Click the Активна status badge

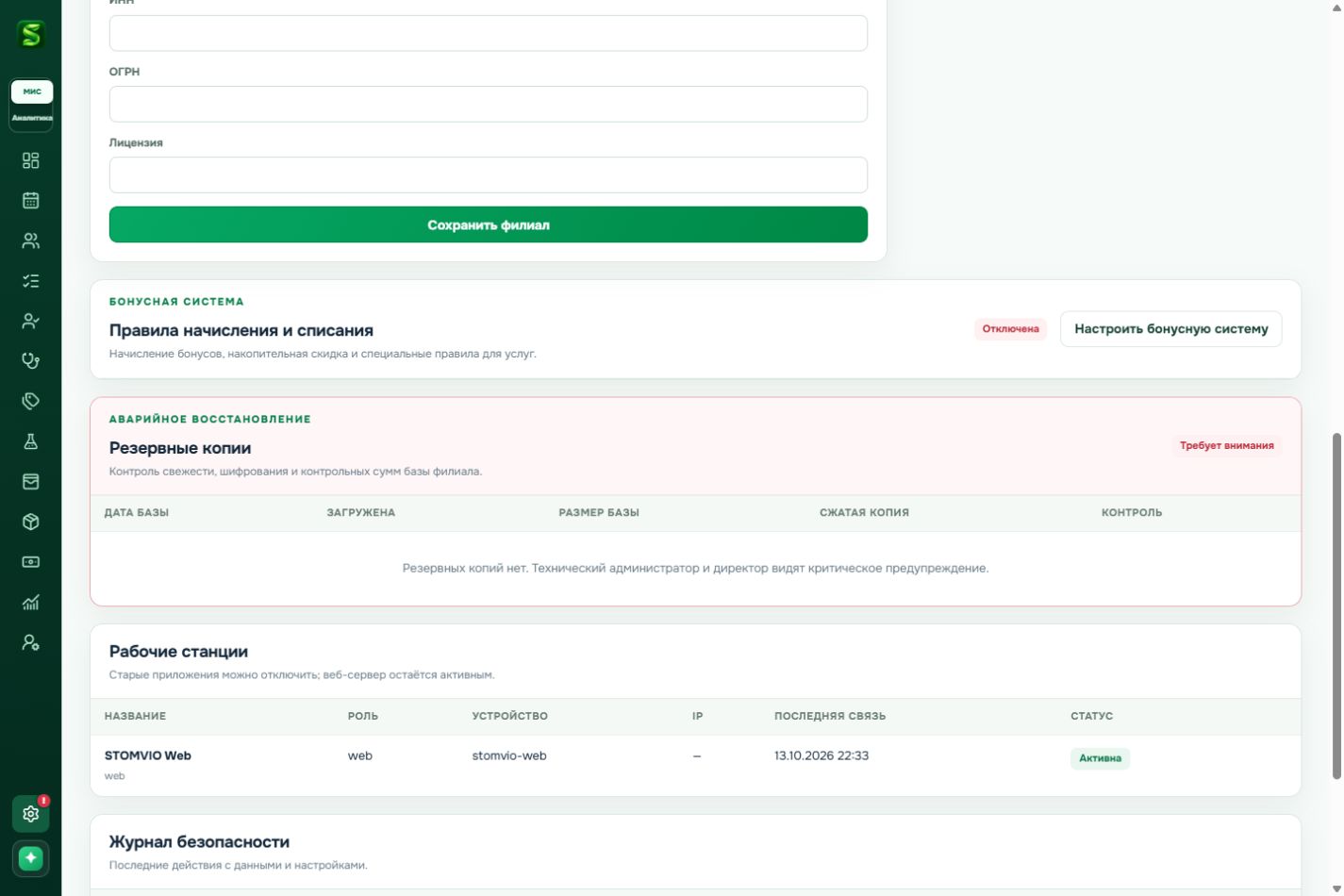(x=1100, y=758)
